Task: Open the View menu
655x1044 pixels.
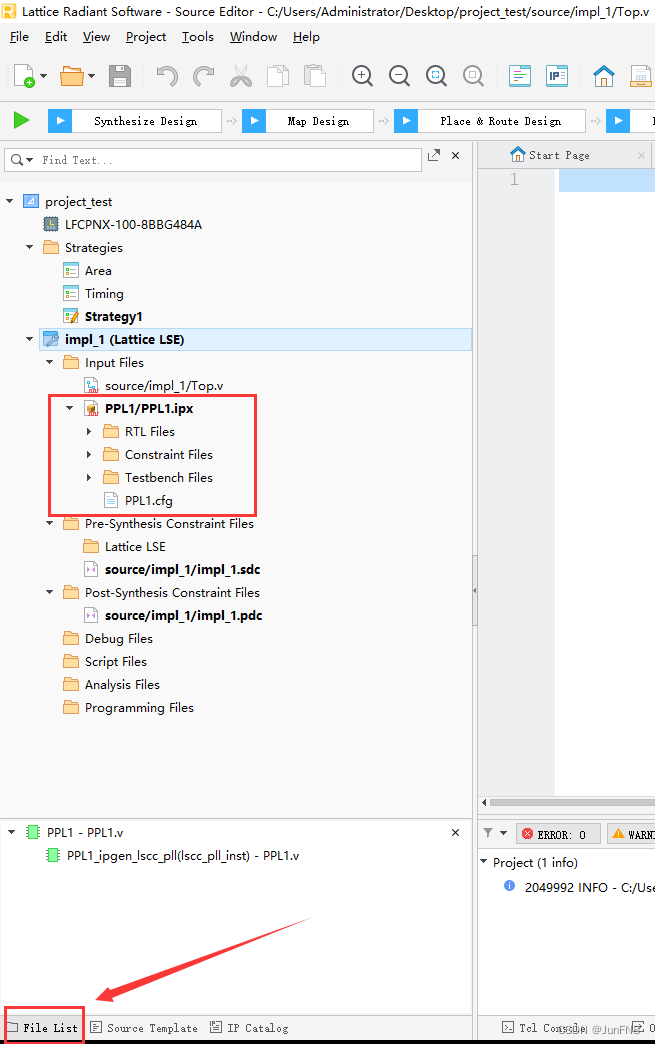Action: click(x=97, y=37)
